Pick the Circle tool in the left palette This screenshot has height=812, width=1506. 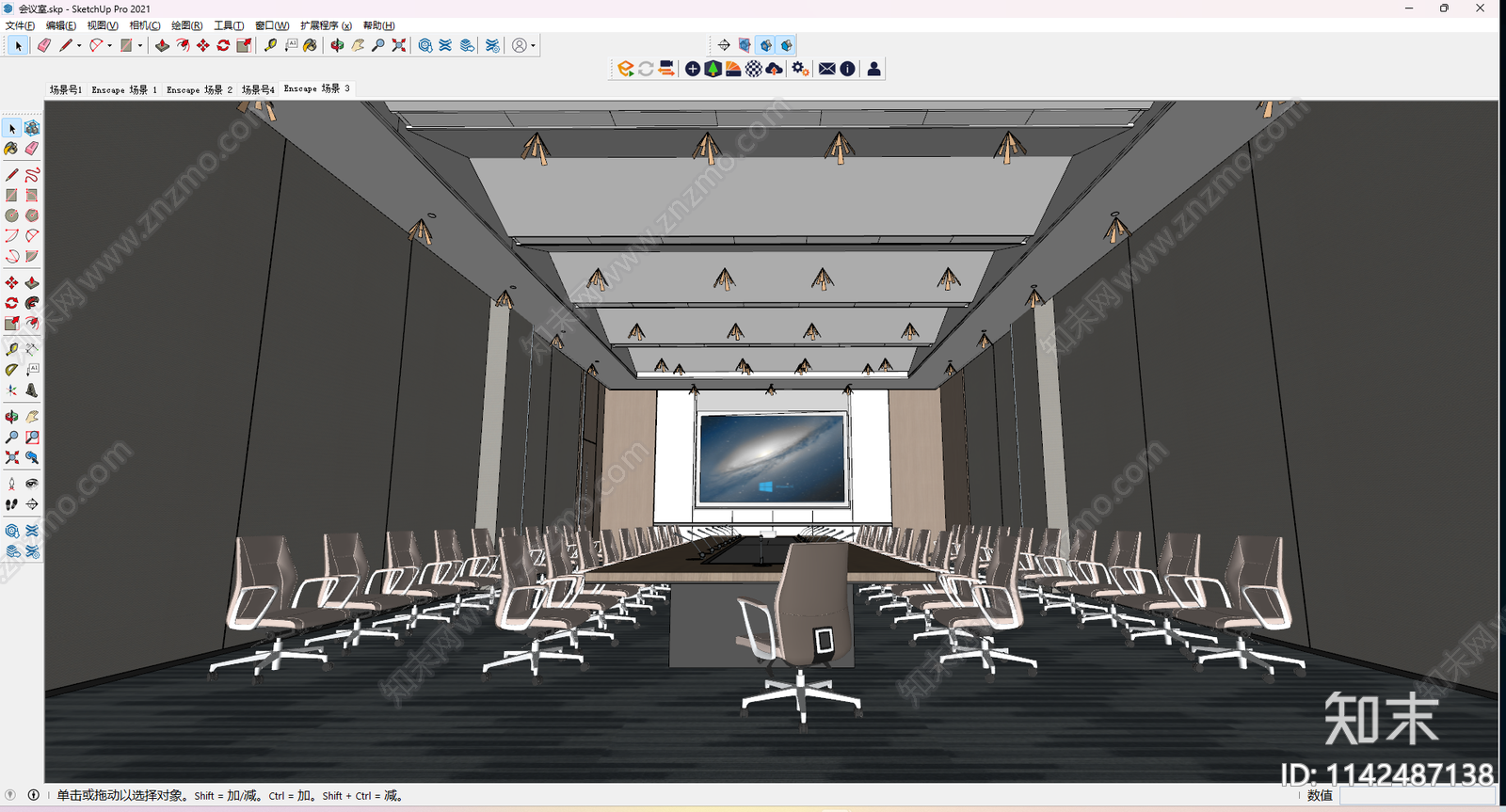pyautogui.click(x=11, y=215)
